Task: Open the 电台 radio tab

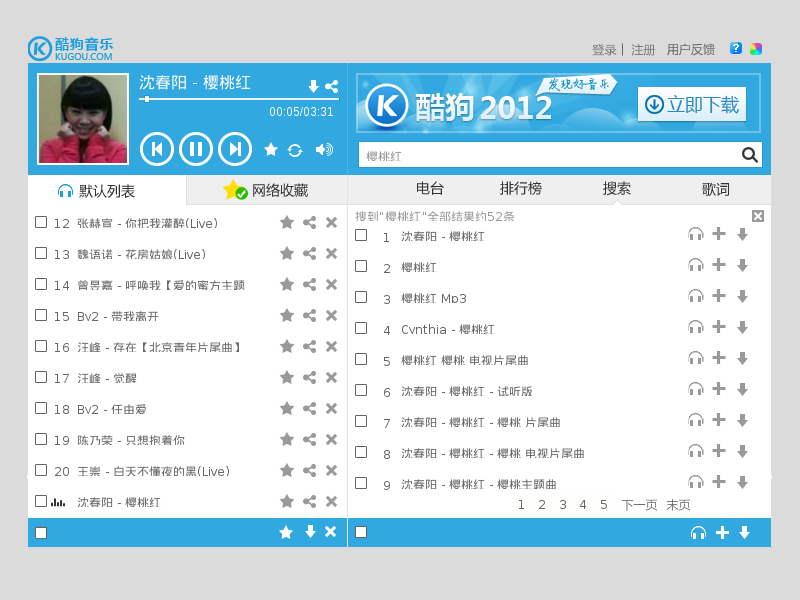Action: (x=430, y=188)
